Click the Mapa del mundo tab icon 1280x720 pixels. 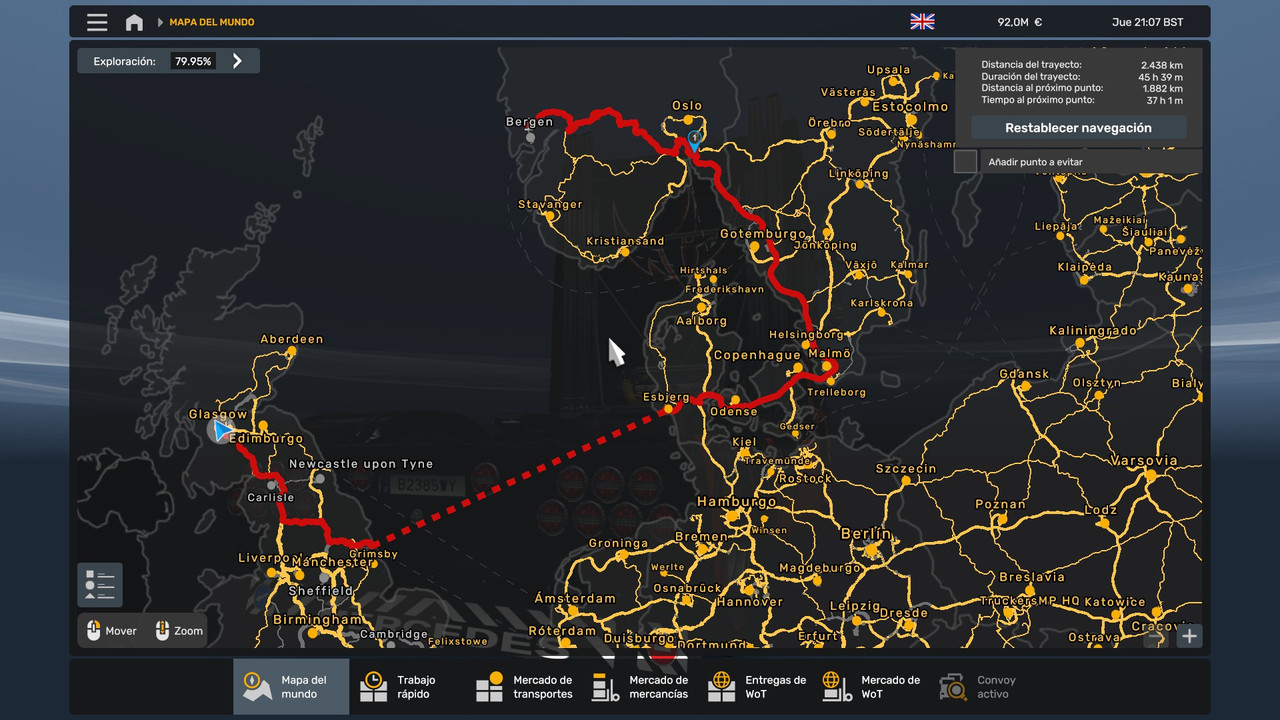coord(258,686)
